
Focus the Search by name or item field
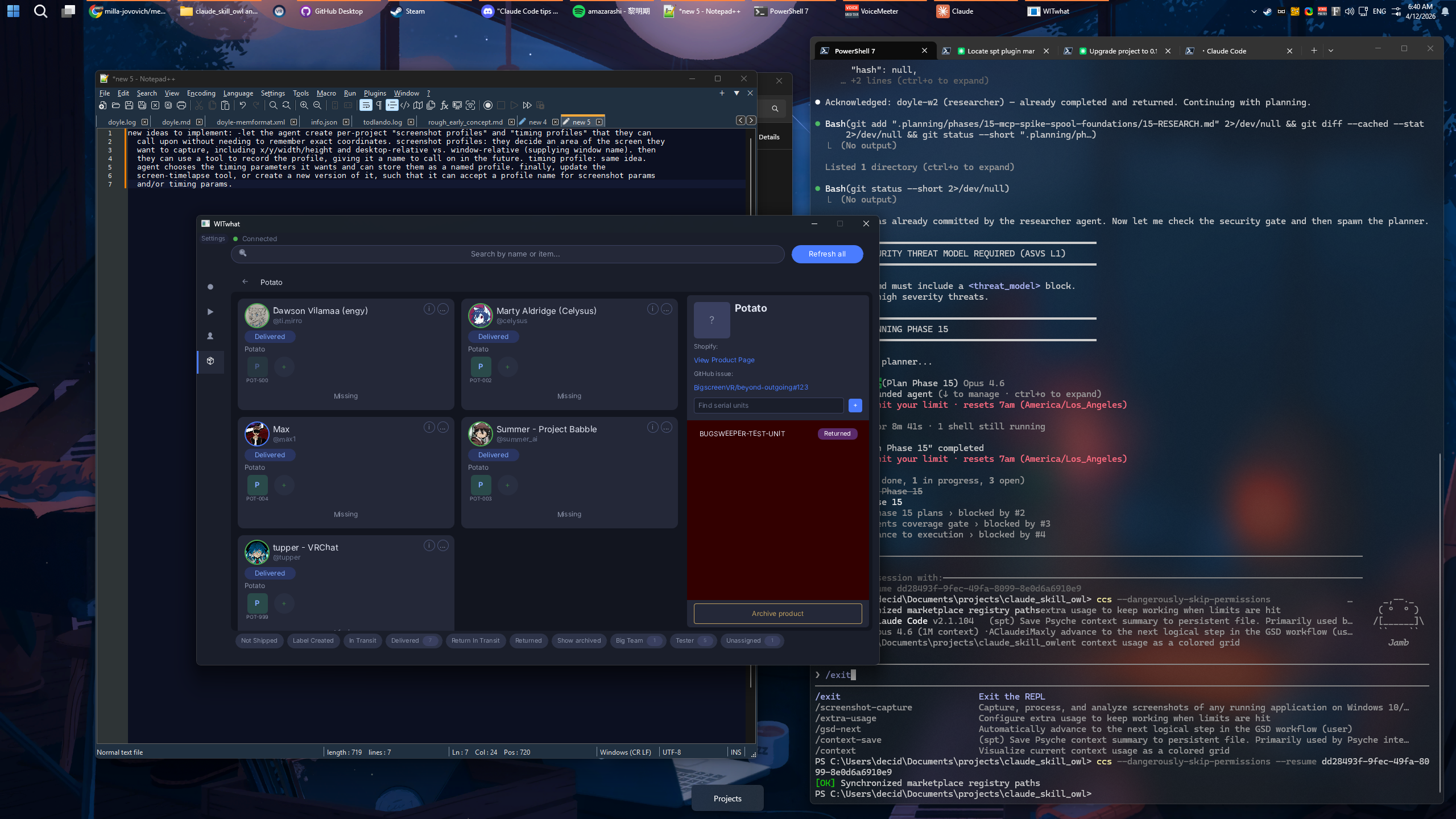(507, 254)
